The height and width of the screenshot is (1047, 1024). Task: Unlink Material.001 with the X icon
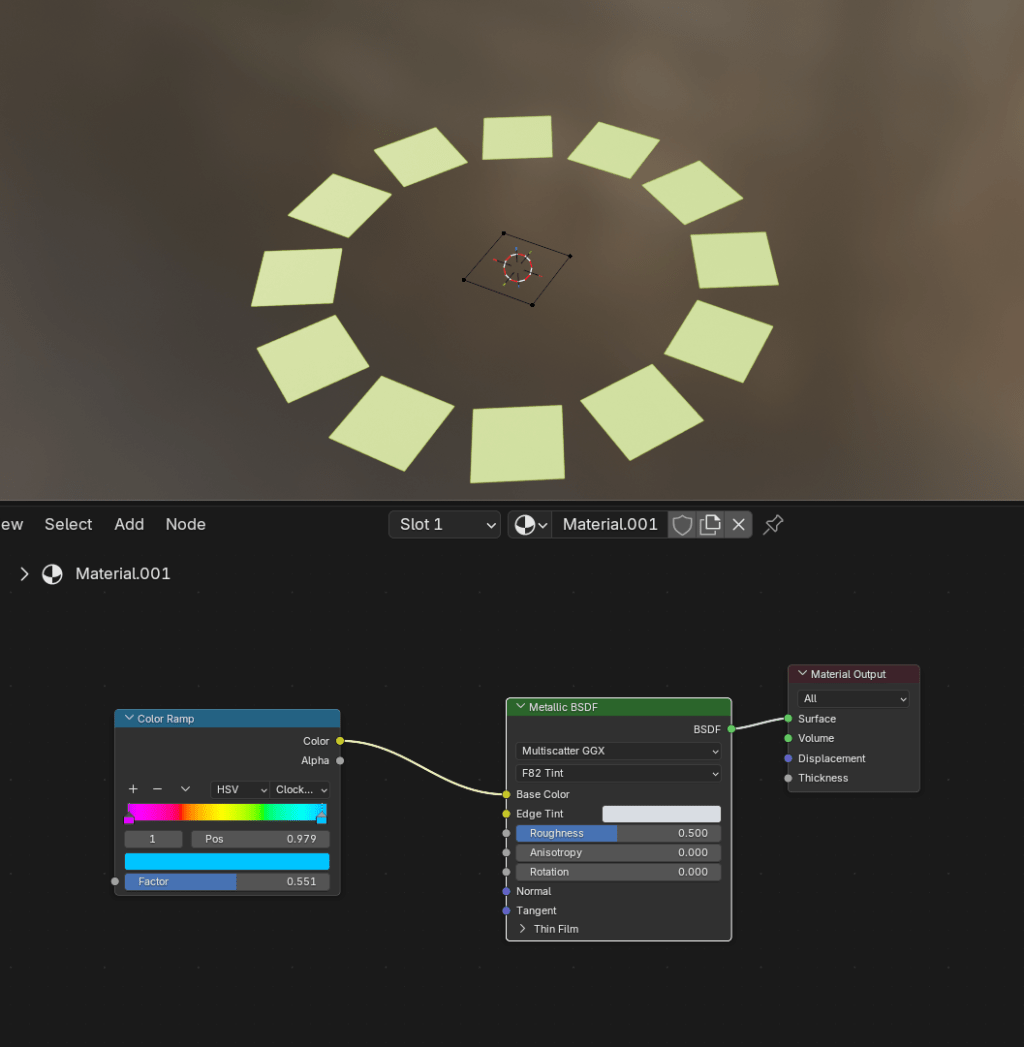pyautogui.click(x=738, y=525)
